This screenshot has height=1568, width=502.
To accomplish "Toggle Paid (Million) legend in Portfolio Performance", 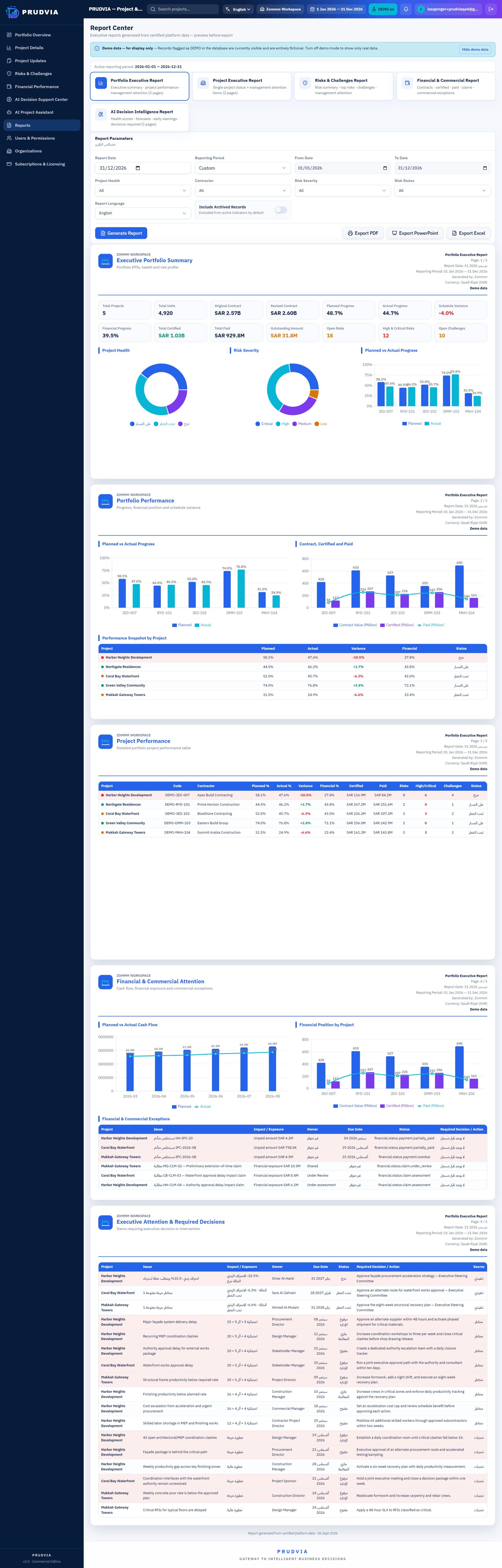I will tap(431, 625).
